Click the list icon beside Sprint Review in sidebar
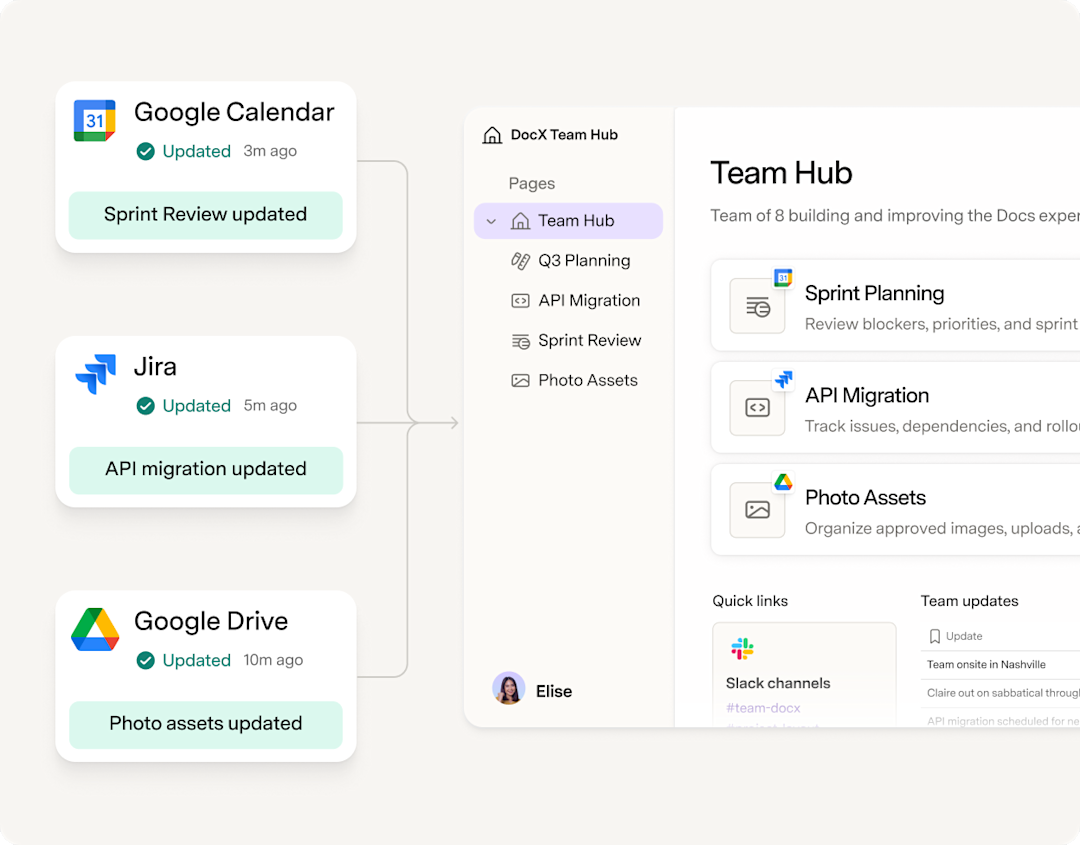 pyautogui.click(x=520, y=341)
